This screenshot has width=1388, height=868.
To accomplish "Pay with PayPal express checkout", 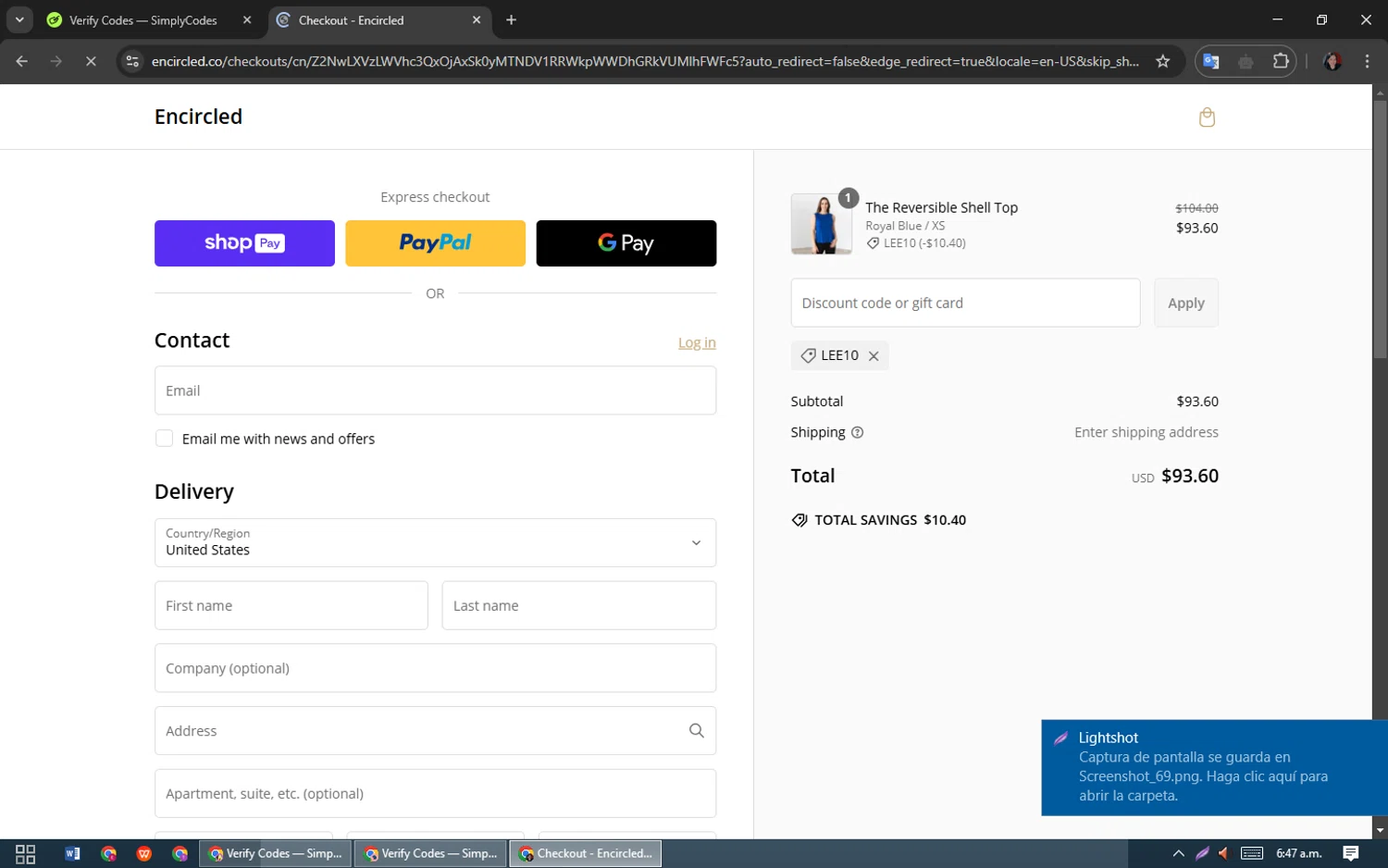I will (435, 243).
